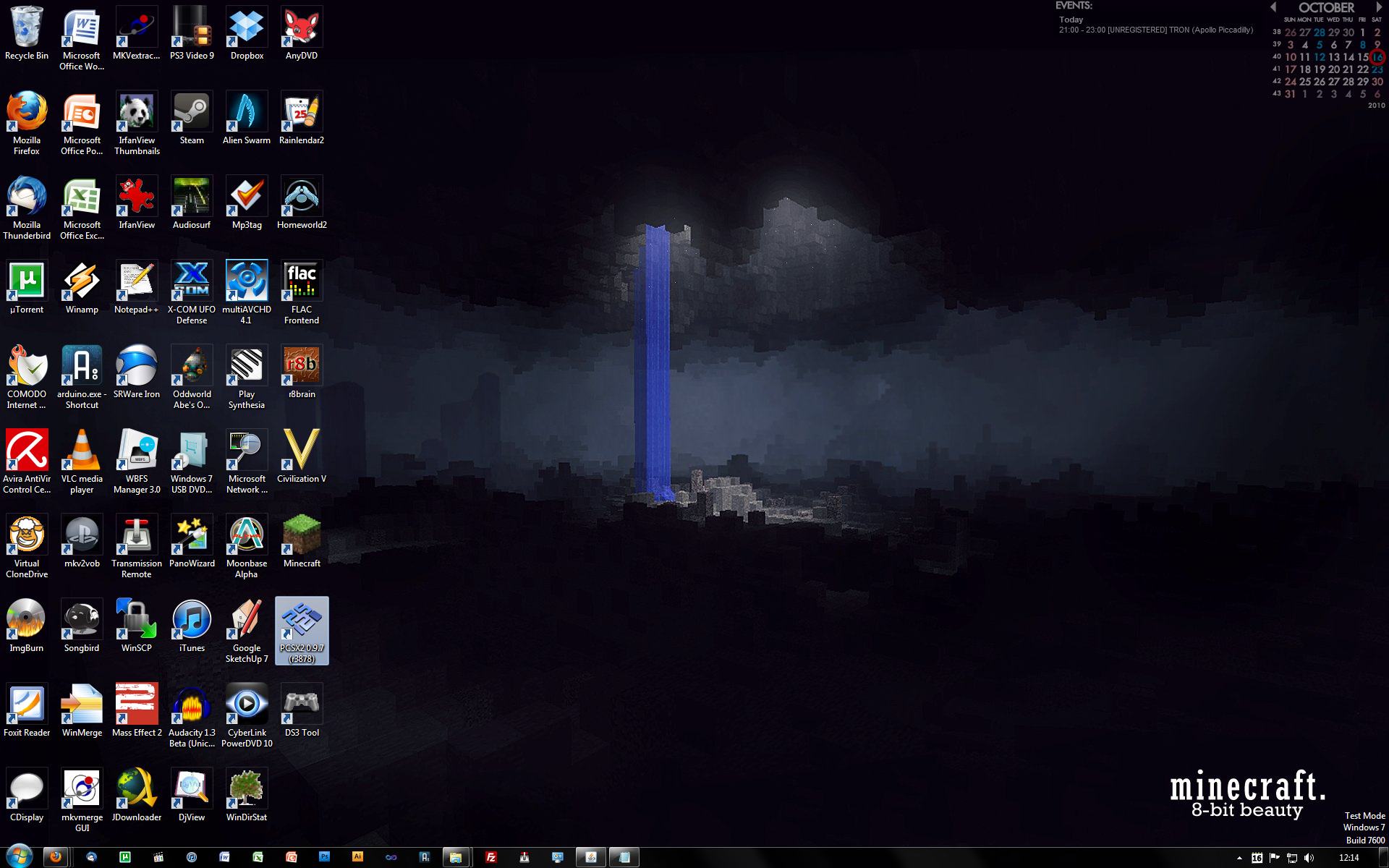Image resolution: width=1389 pixels, height=868 pixels.
Task: Click the VLC media player icon
Action: coord(82,451)
